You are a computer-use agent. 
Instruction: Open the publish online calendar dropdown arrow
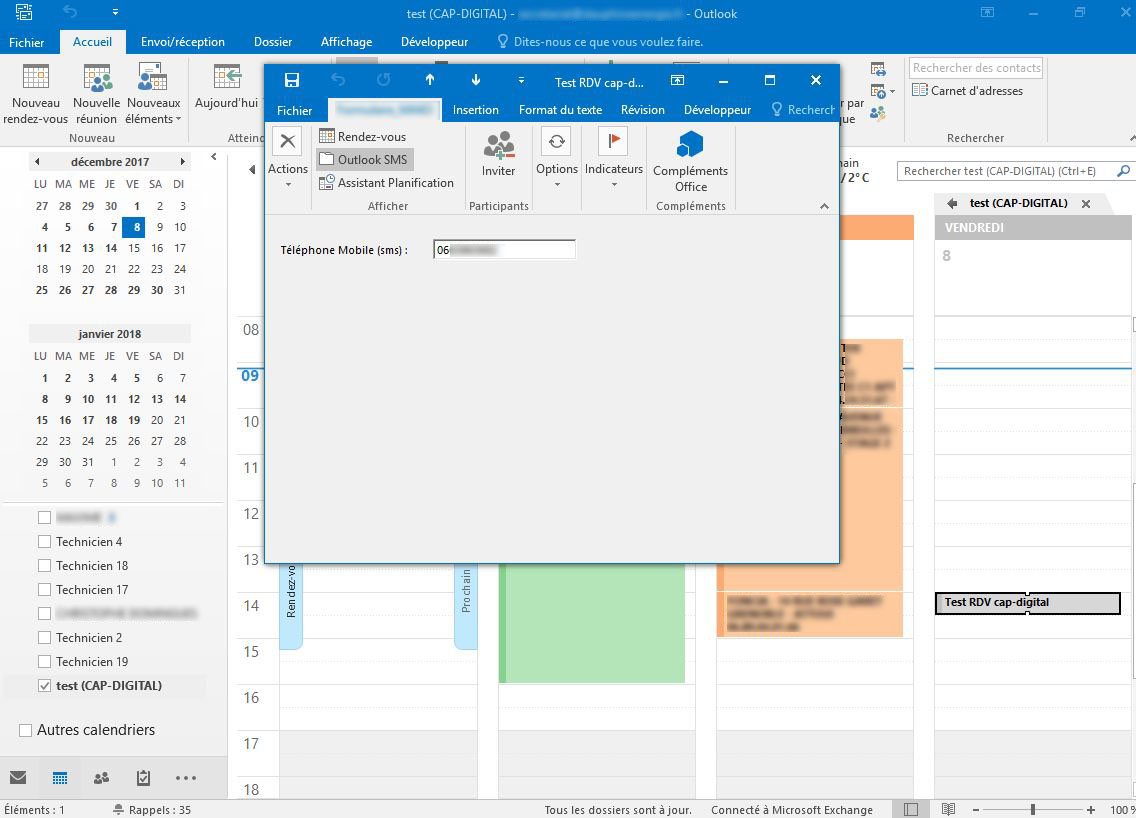(892, 92)
